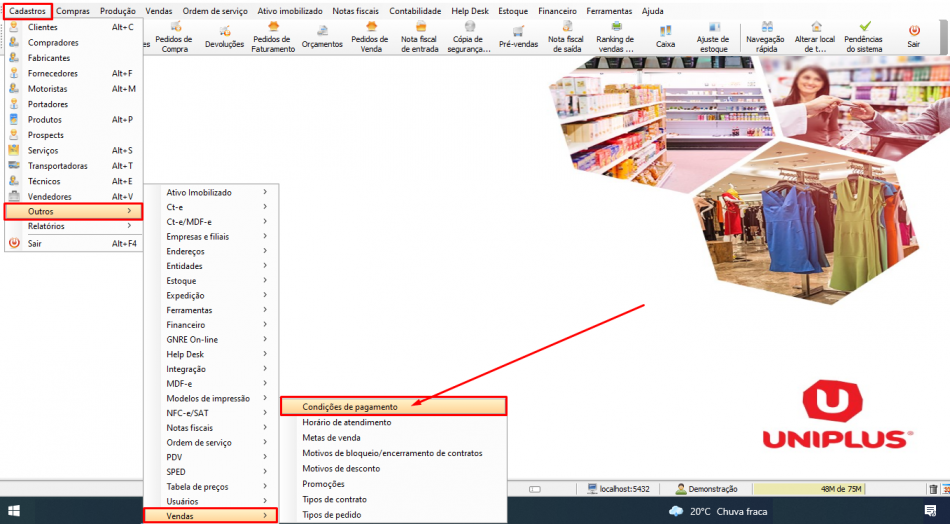Select Clientes in the Cadastros menu
This screenshot has height=524, width=950.
pos(70,27)
